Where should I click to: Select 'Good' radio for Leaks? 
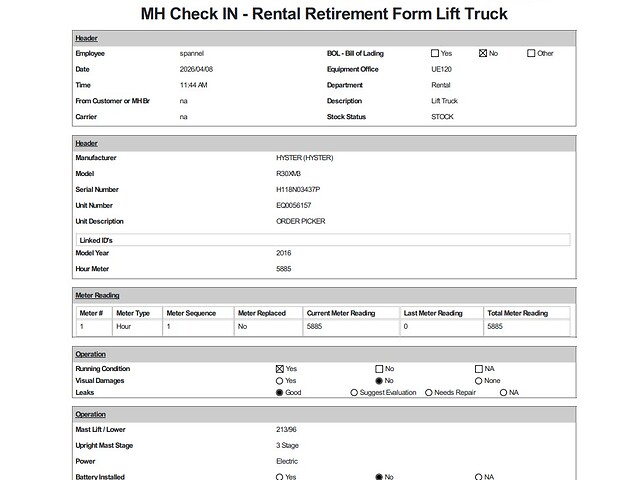coord(279,393)
